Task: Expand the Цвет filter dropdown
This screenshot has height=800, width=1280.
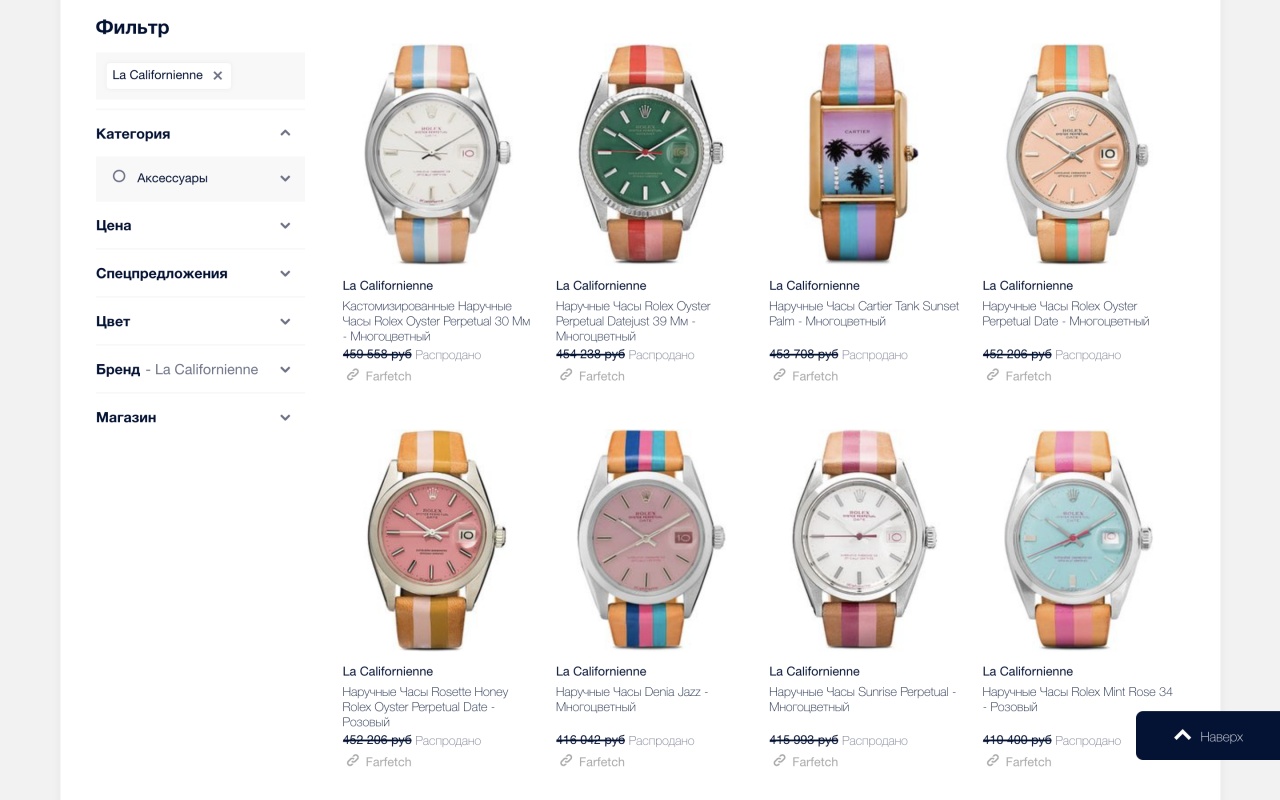Action: pyautogui.click(x=285, y=321)
